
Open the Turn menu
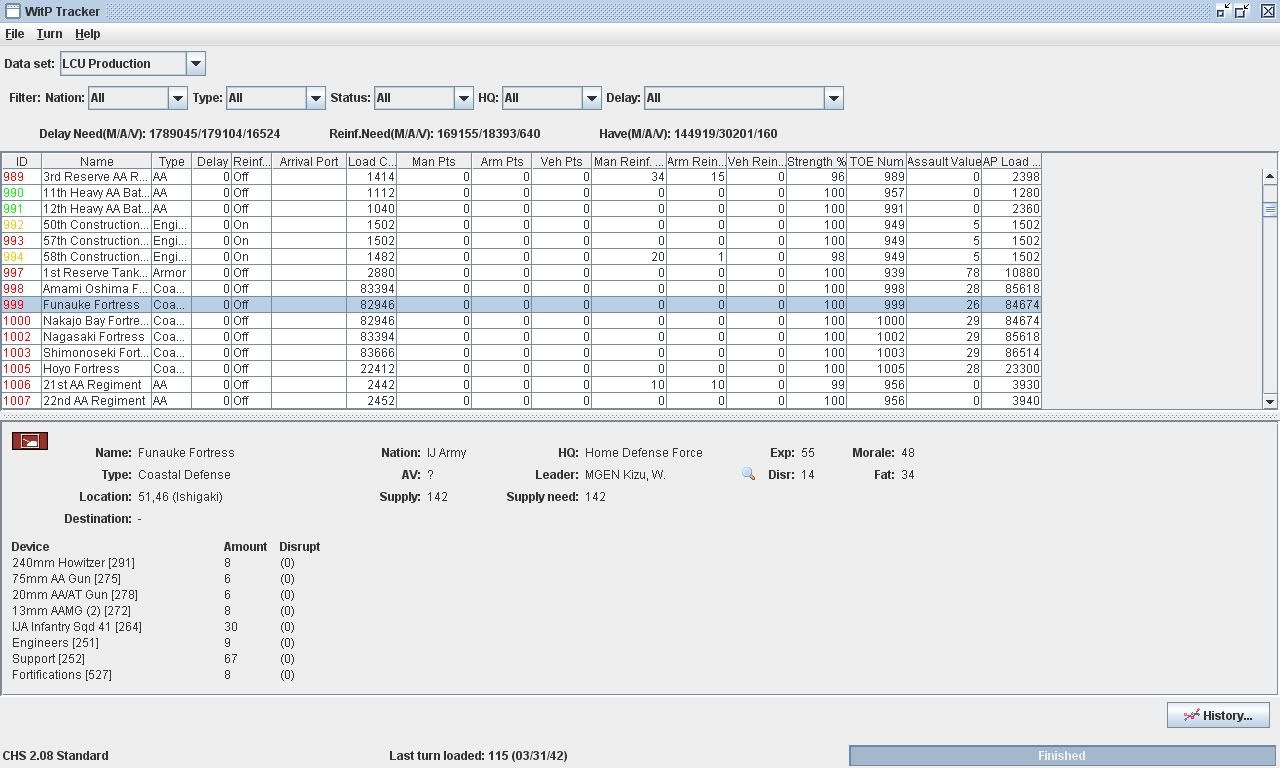[x=49, y=34]
